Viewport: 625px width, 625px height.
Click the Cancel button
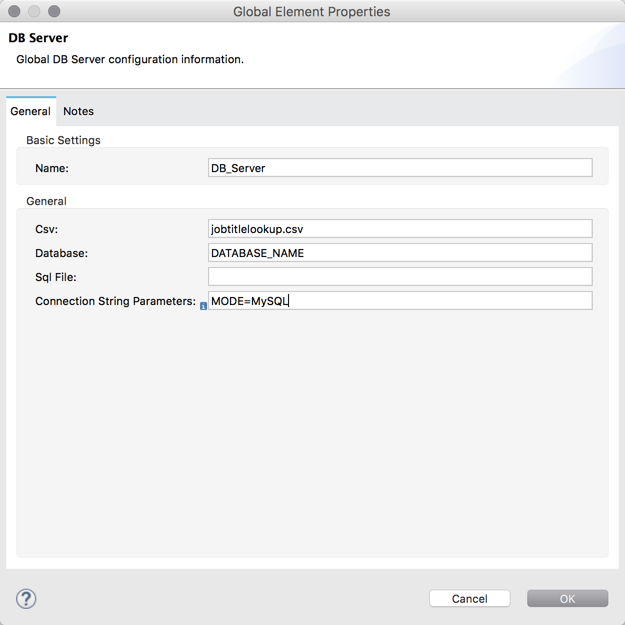coord(470,599)
